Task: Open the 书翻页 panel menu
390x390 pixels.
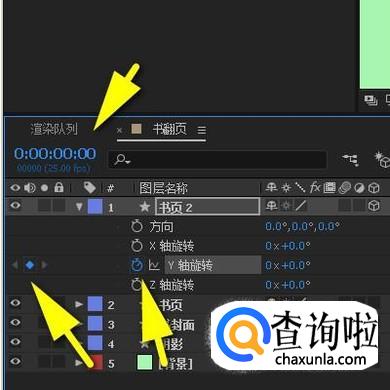Action: (x=201, y=130)
